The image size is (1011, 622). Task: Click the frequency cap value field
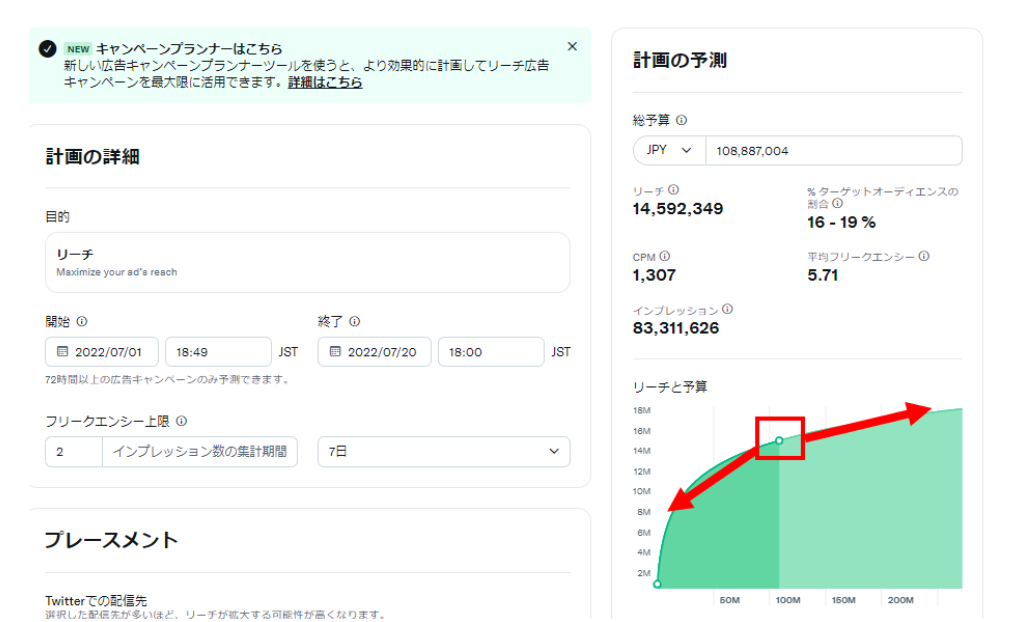point(73,452)
